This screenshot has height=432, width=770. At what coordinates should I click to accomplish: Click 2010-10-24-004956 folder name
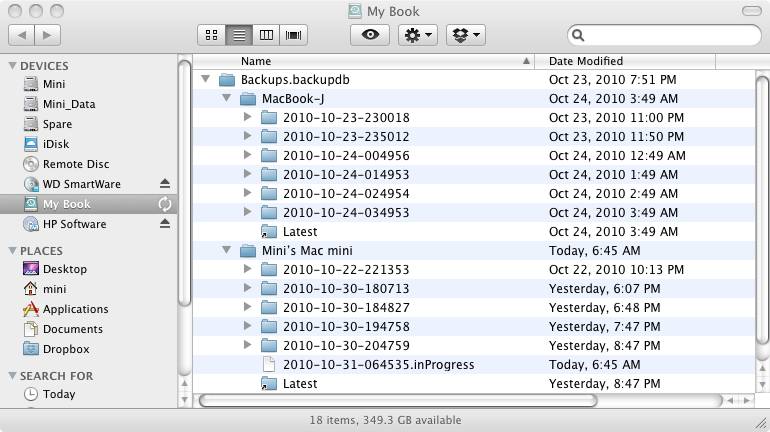click(346, 156)
